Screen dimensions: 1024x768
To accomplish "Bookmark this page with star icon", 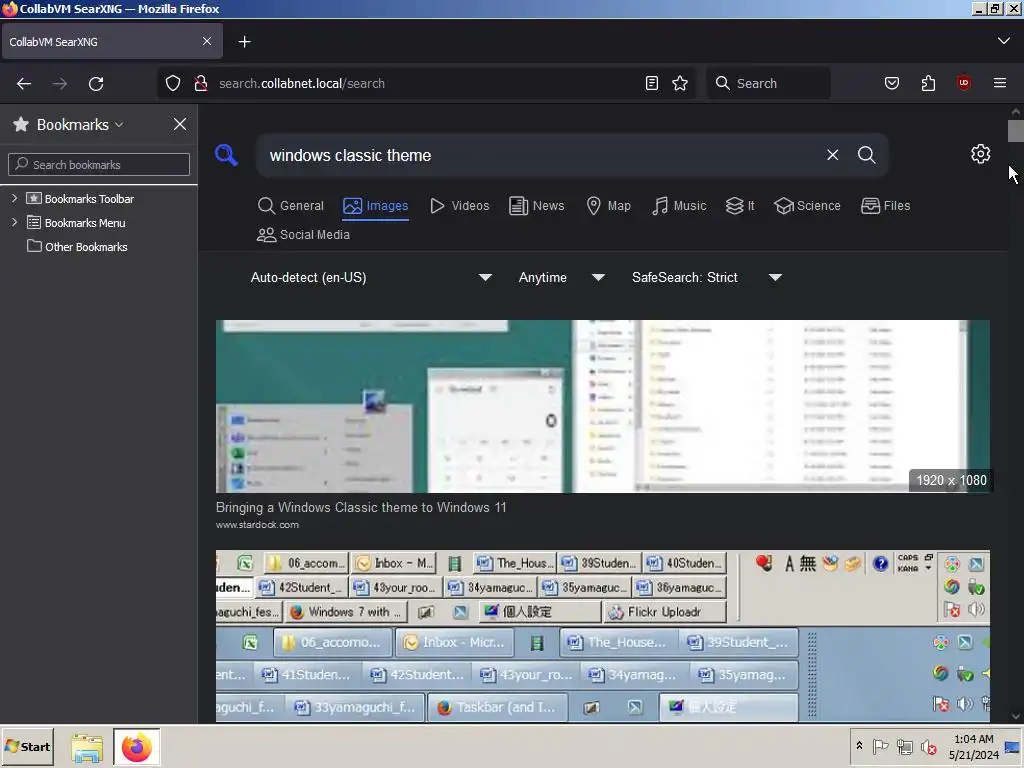I will (x=680, y=84).
